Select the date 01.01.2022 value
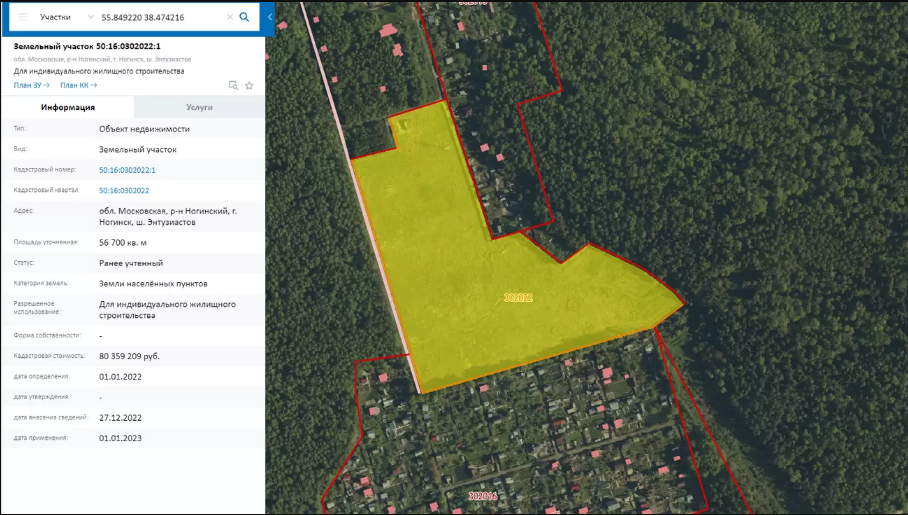This screenshot has height=515, width=908. (120, 377)
